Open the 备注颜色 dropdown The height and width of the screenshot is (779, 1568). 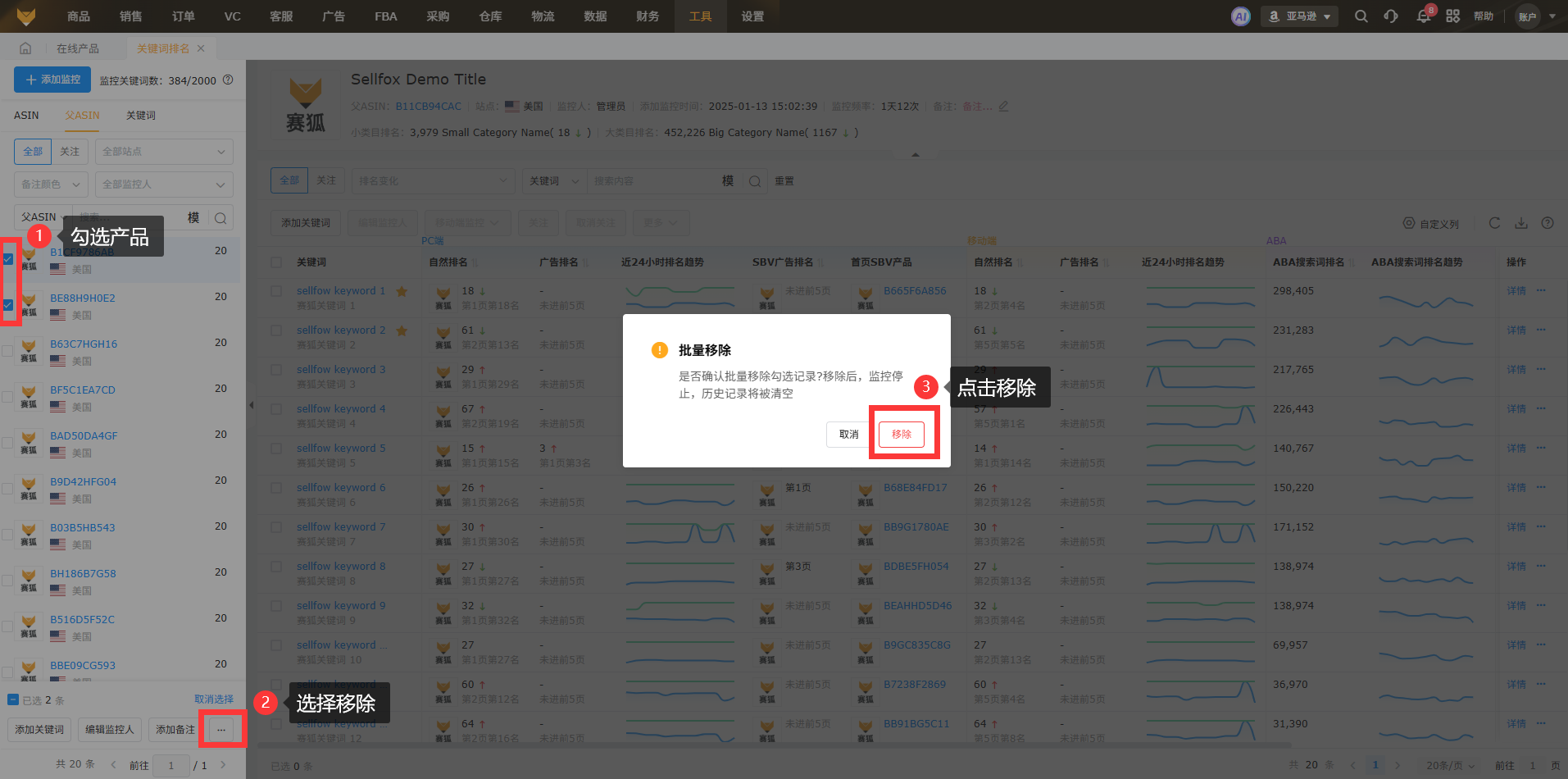(x=51, y=184)
